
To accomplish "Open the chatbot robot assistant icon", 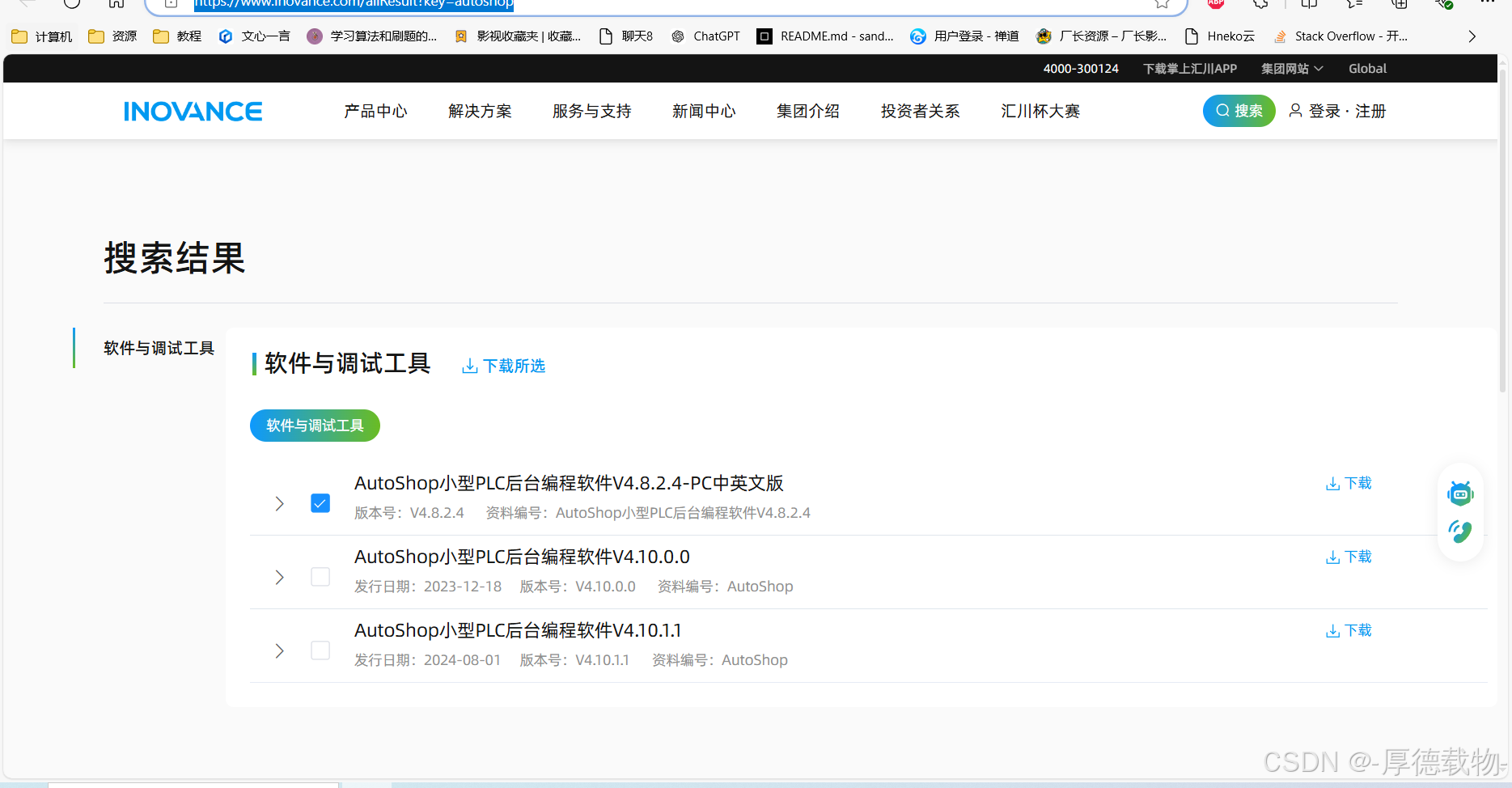I will pyautogui.click(x=1460, y=493).
